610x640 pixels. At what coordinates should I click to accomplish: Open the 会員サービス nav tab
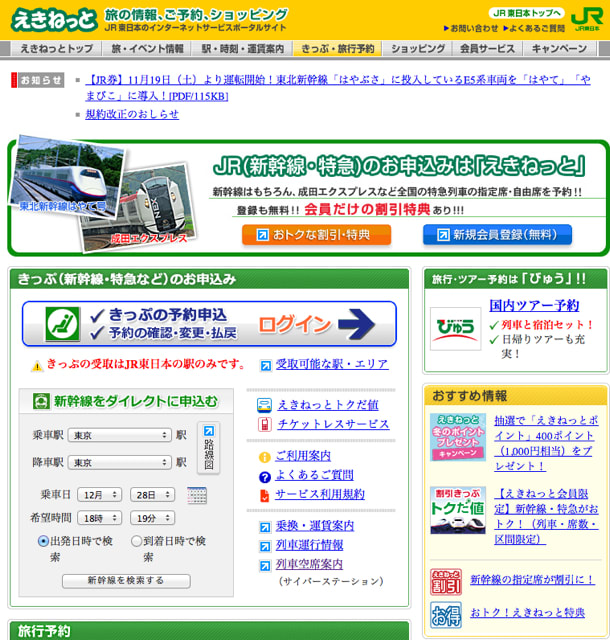tap(487, 49)
